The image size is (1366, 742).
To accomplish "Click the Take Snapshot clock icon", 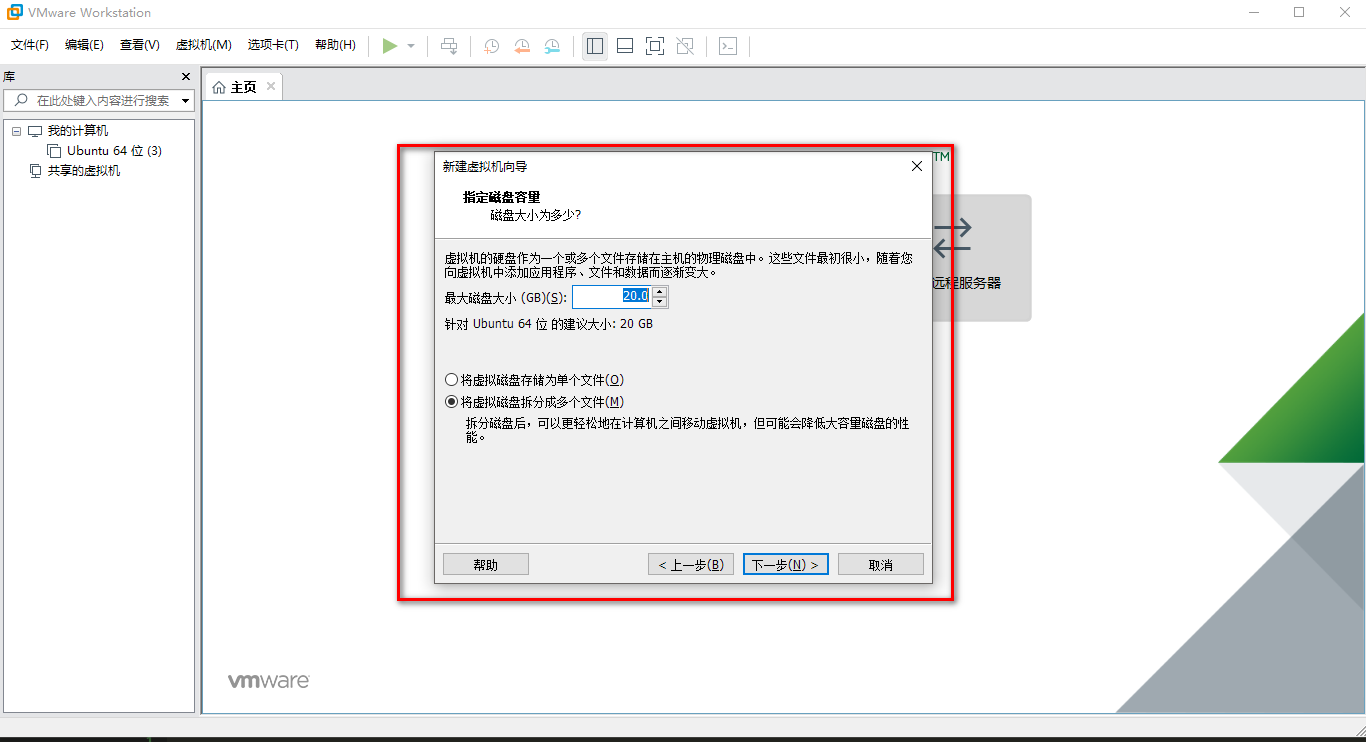I will pyautogui.click(x=491, y=46).
